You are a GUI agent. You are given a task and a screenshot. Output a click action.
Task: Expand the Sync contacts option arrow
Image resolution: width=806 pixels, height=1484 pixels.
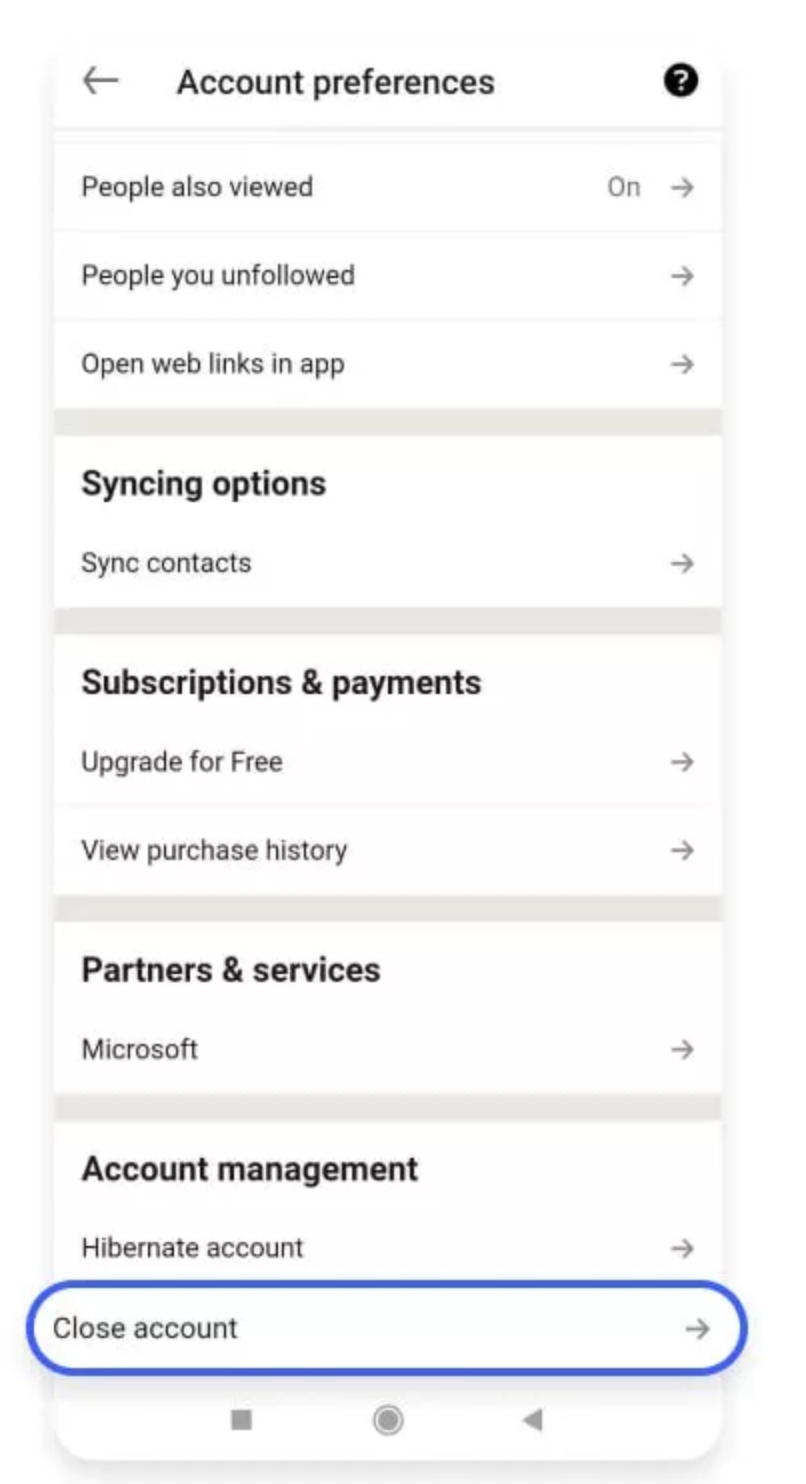(682, 563)
